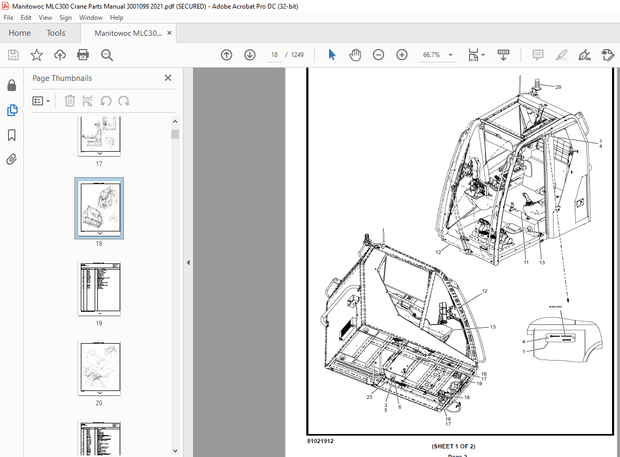Click the drawing number 81021912
The image size is (620, 457).
(x=320, y=441)
